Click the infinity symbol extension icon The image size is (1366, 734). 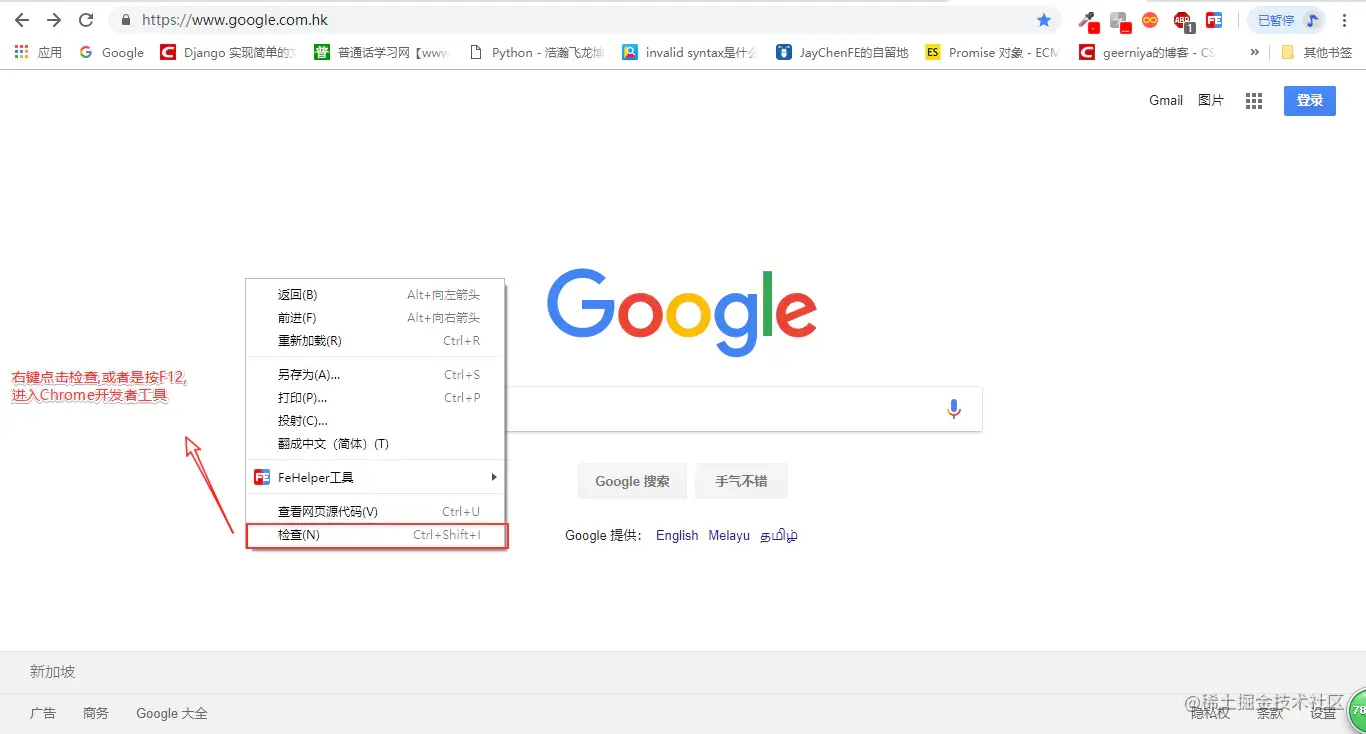click(1150, 20)
